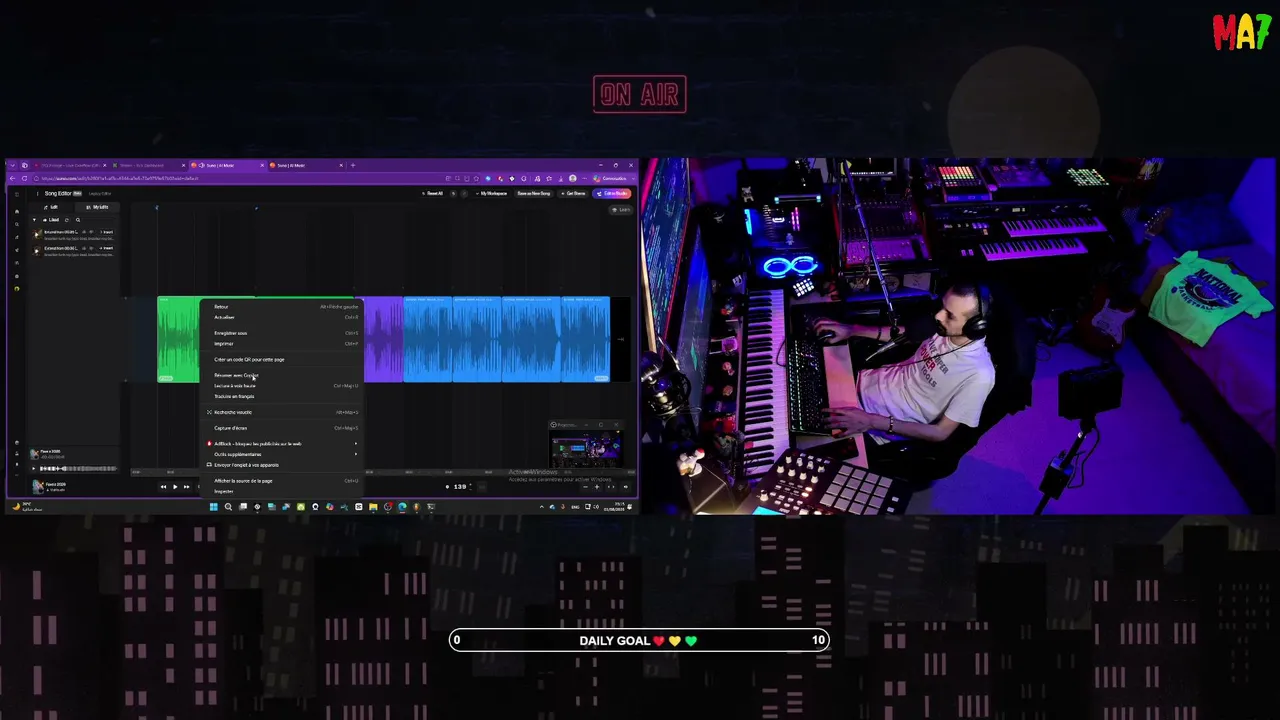Select the purple waveform clip

click(383, 339)
